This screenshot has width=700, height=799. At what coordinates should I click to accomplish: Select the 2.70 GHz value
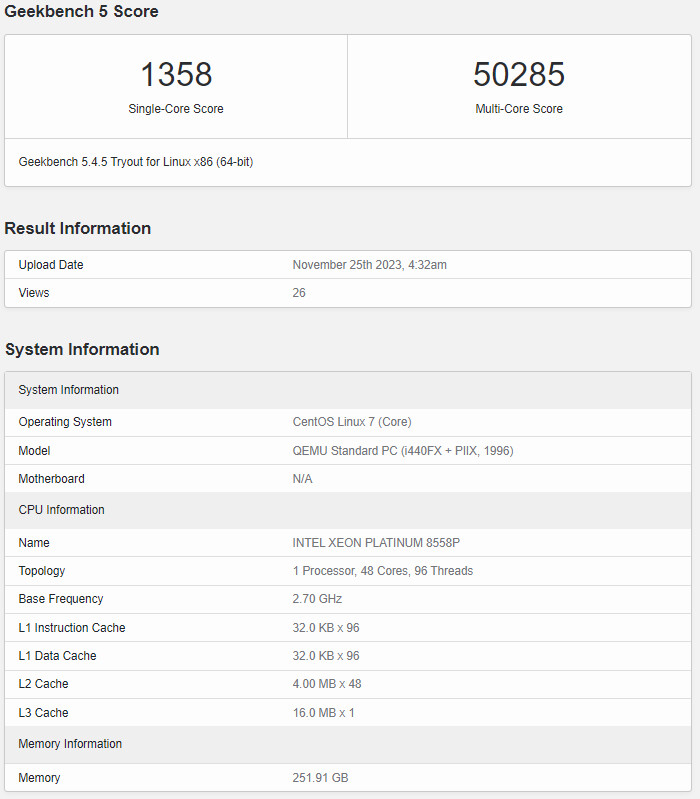click(x=317, y=599)
